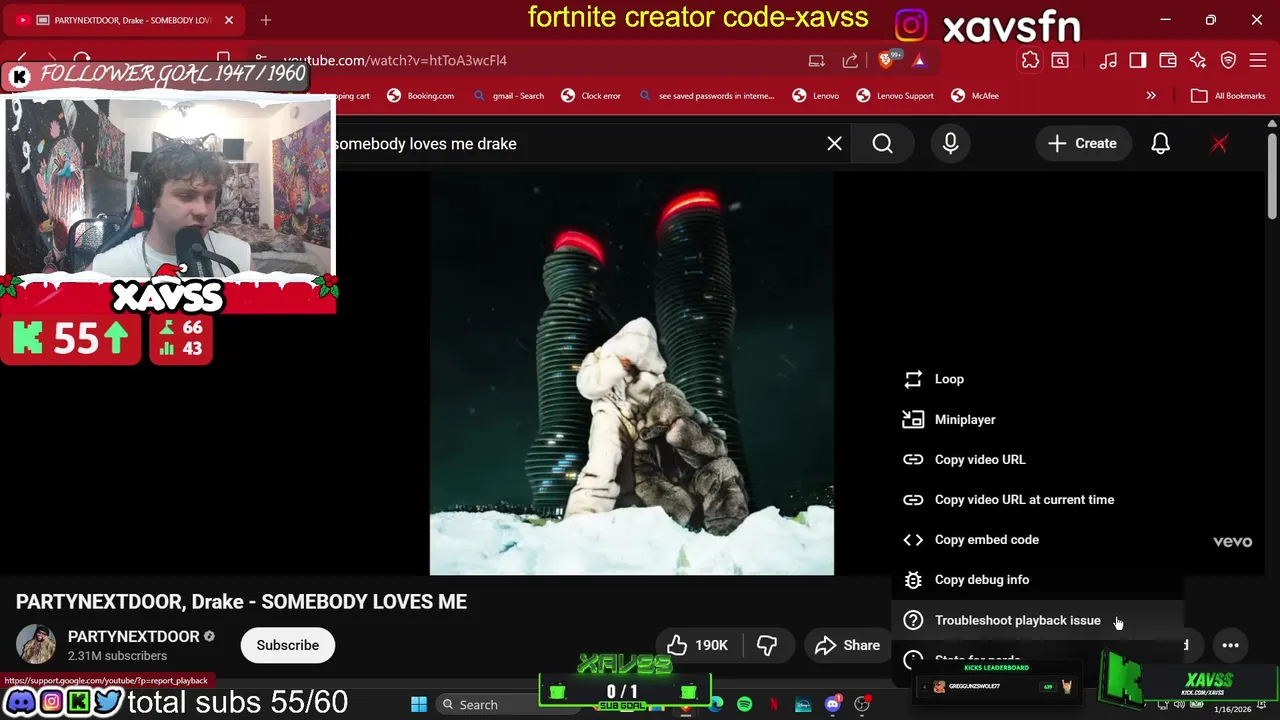This screenshot has width=1280, height=720.
Task: Click YouTube search magnifier button
Action: click(x=883, y=144)
